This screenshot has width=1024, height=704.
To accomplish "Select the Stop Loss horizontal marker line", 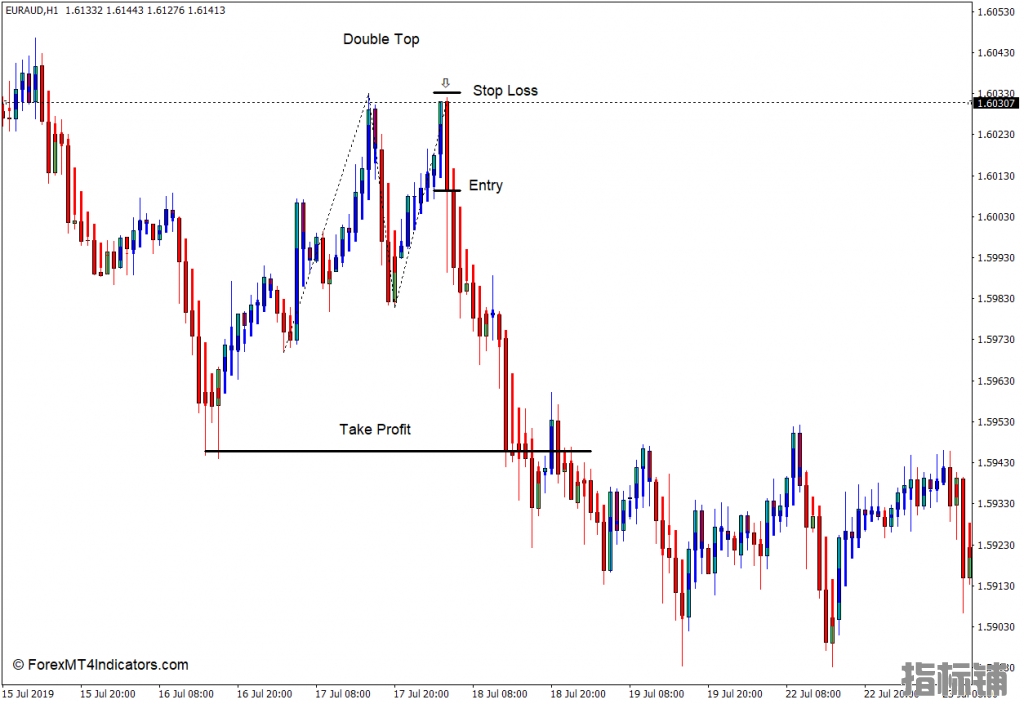I will pyautogui.click(x=446, y=93).
